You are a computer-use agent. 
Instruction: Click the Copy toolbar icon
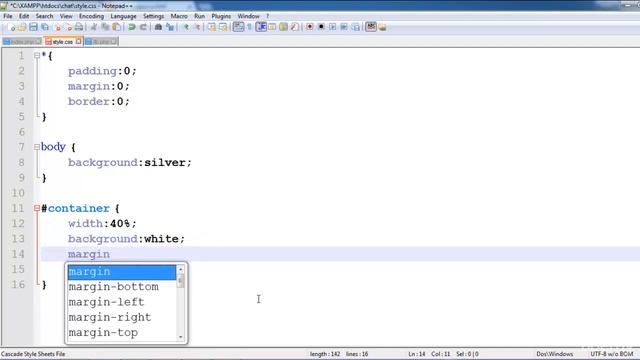(x=105, y=27)
